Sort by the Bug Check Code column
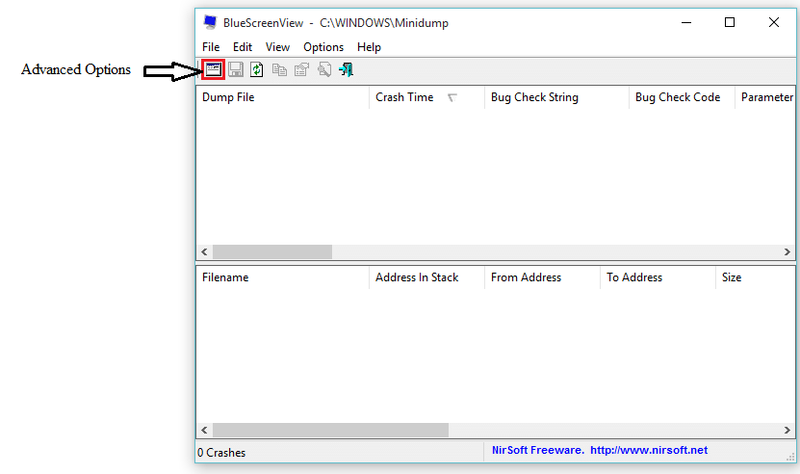 click(x=682, y=97)
